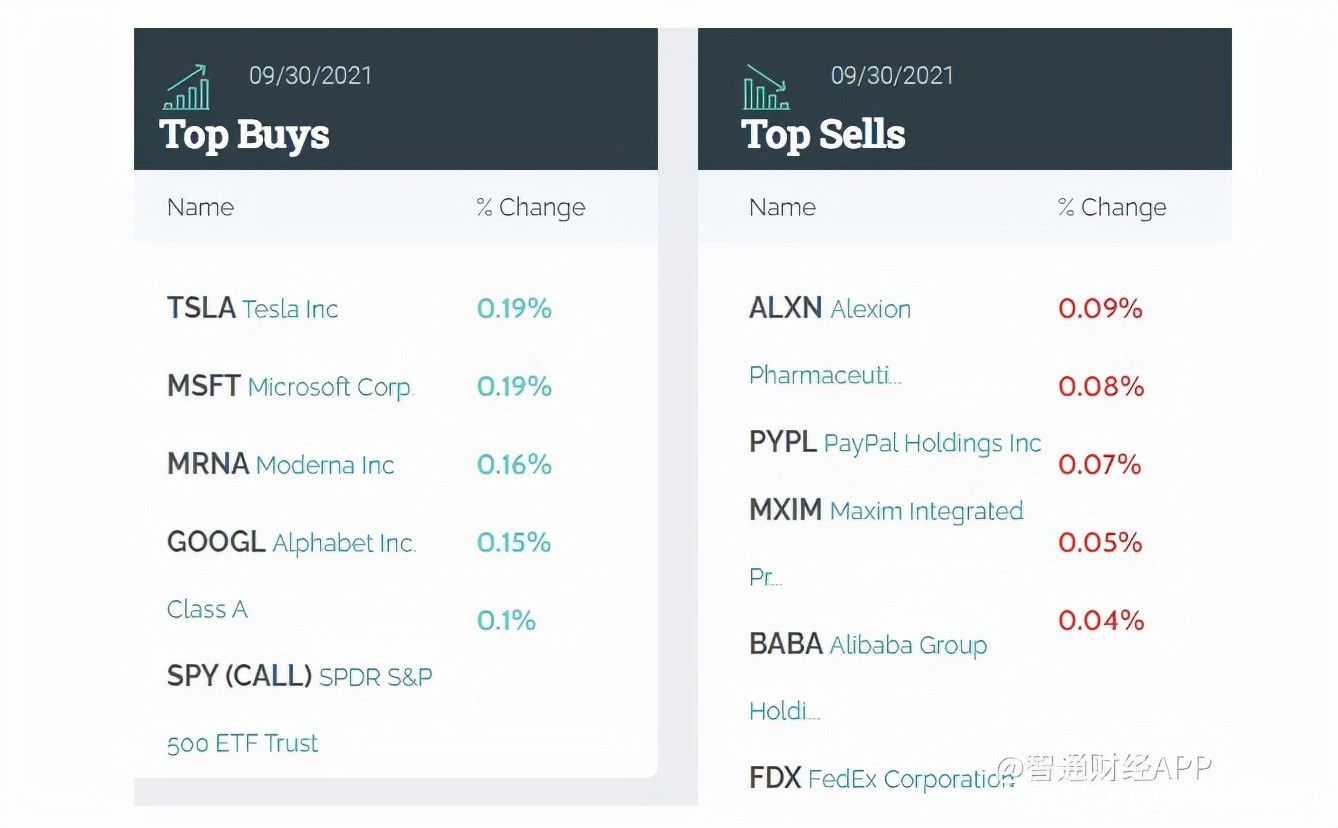
Task: Select the BABA Alibaba Group entry
Action: (x=867, y=644)
